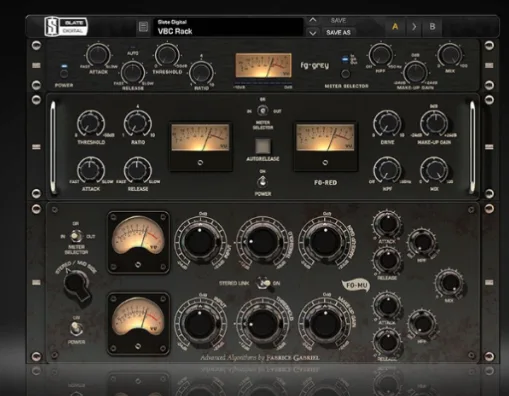The height and width of the screenshot is (396, 509).
Task: Click the FG-Grey Attack knob
Action: click(x=98, y=55)
